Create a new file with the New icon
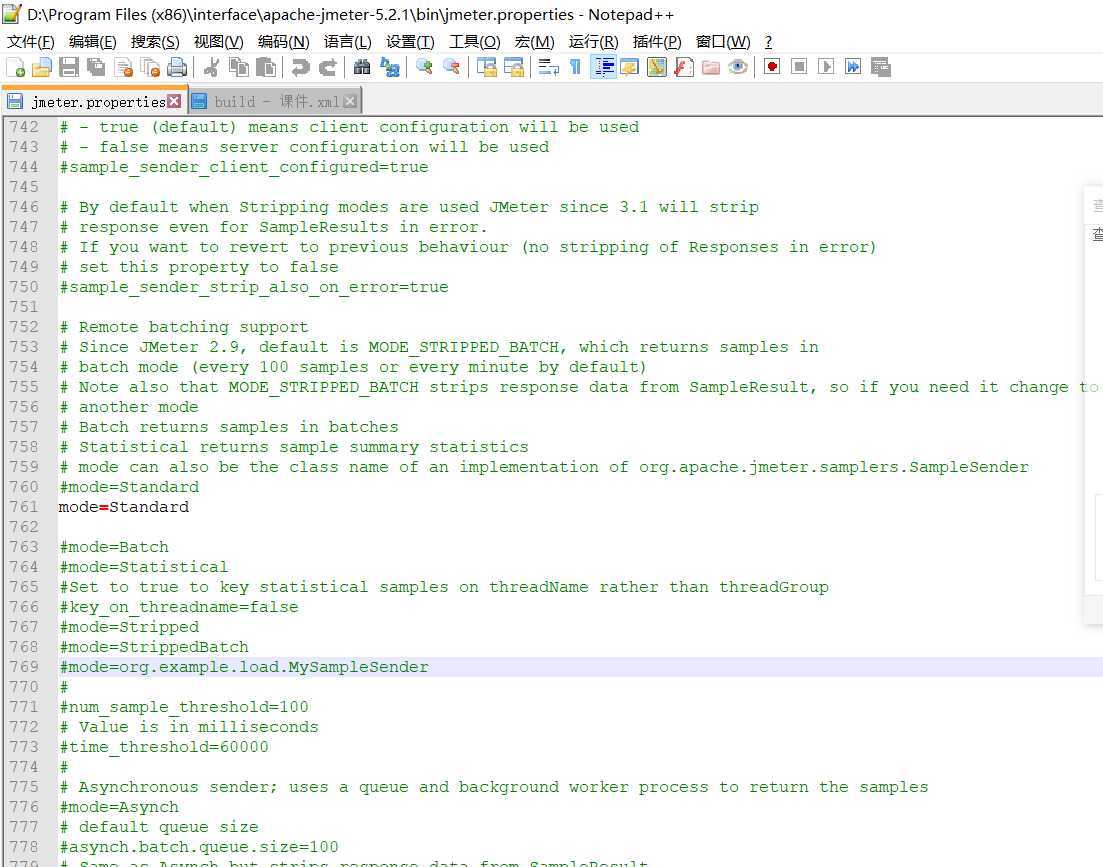This screenshot has height=867, width=1103. pos(15,68)
